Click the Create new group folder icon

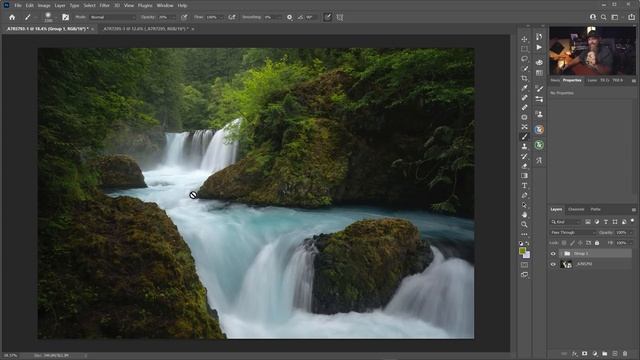[604, 353]
